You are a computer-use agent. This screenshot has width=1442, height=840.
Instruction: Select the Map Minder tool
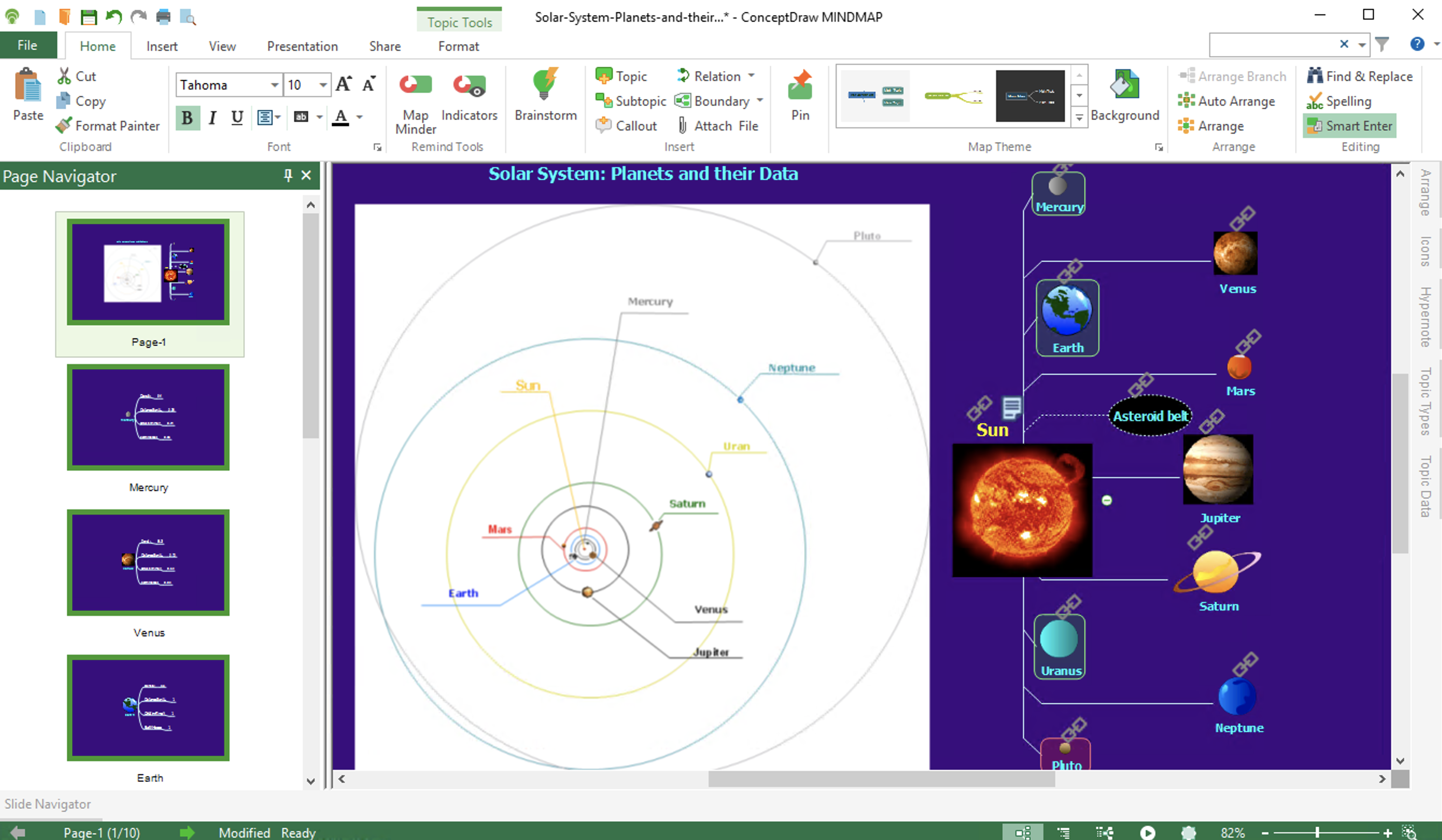pos(415,100)
